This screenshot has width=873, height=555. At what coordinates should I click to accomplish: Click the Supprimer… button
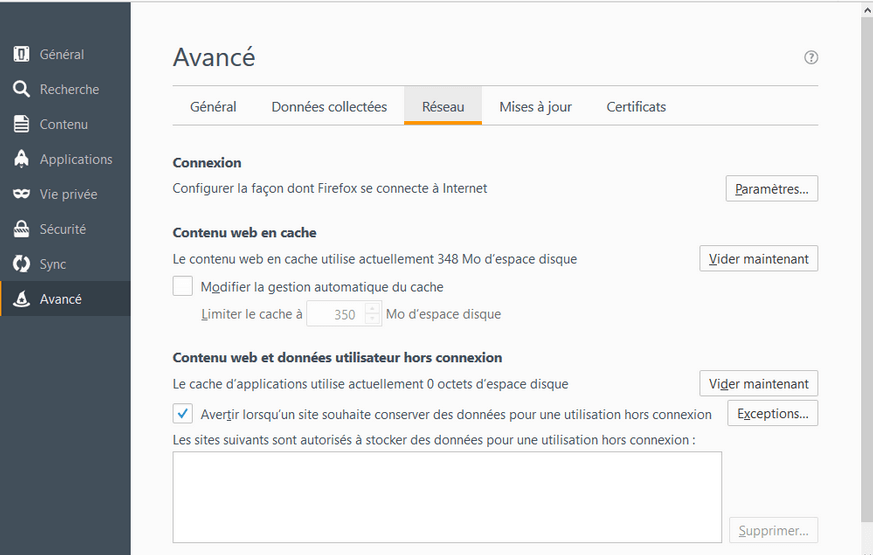[773, 531]
